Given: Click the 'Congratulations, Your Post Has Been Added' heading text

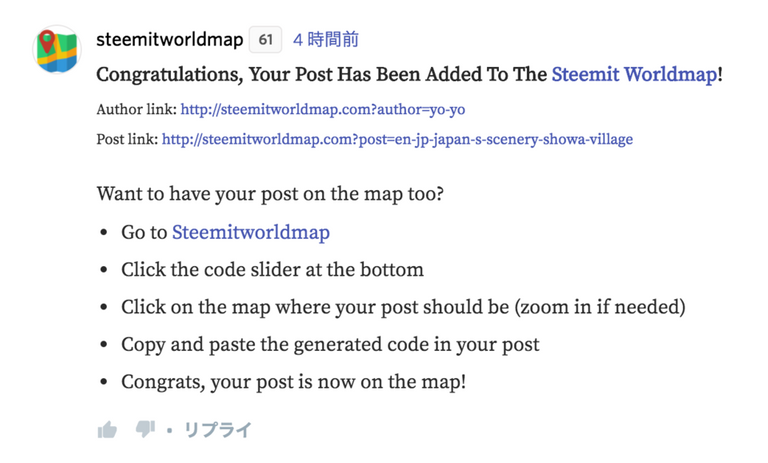Looking at the screenshot, I should (321, 74).
